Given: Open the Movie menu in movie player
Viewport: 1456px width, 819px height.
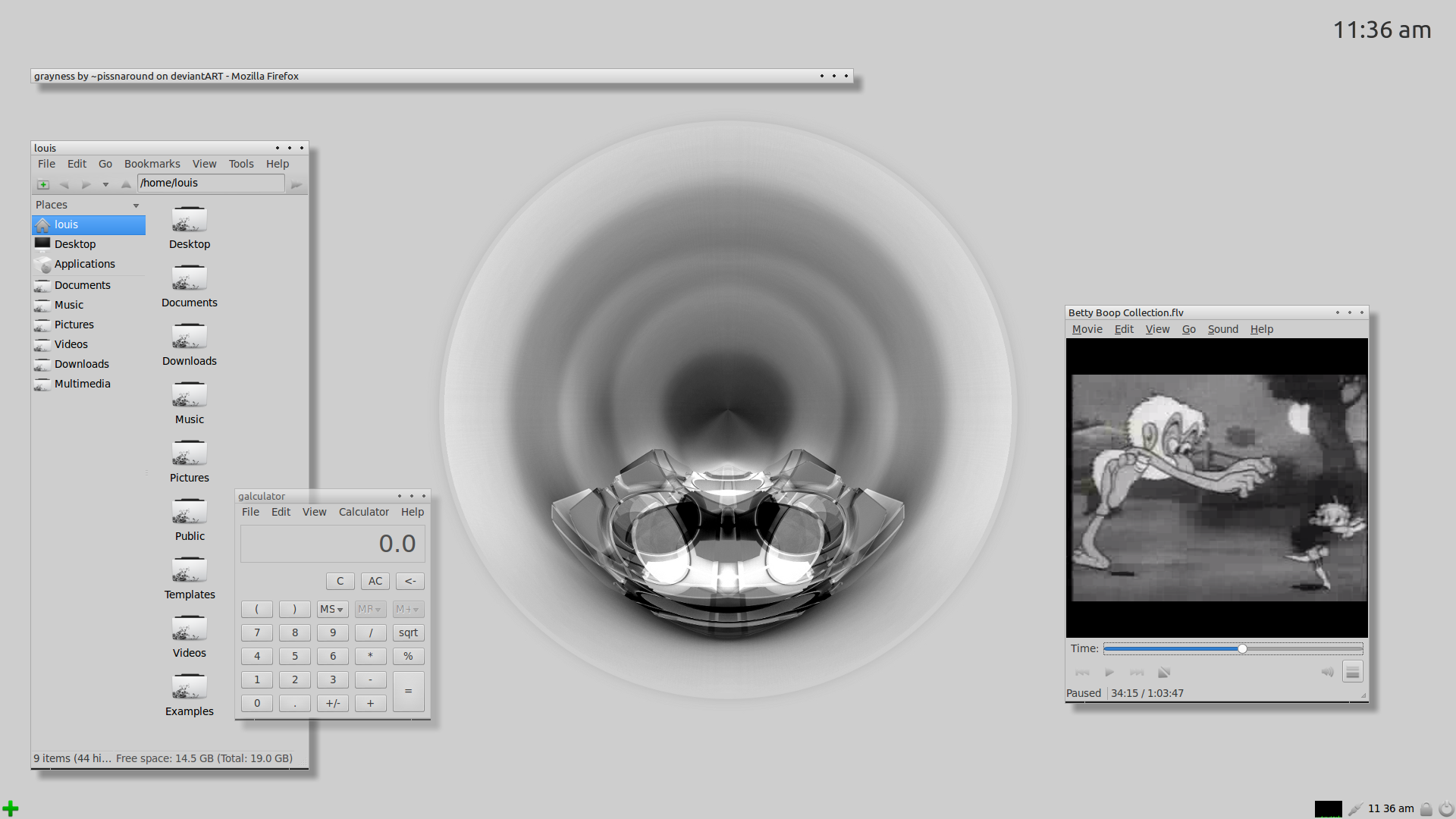Looking at the screenshot, I should pyautogui.click(x=1087, y=329).
